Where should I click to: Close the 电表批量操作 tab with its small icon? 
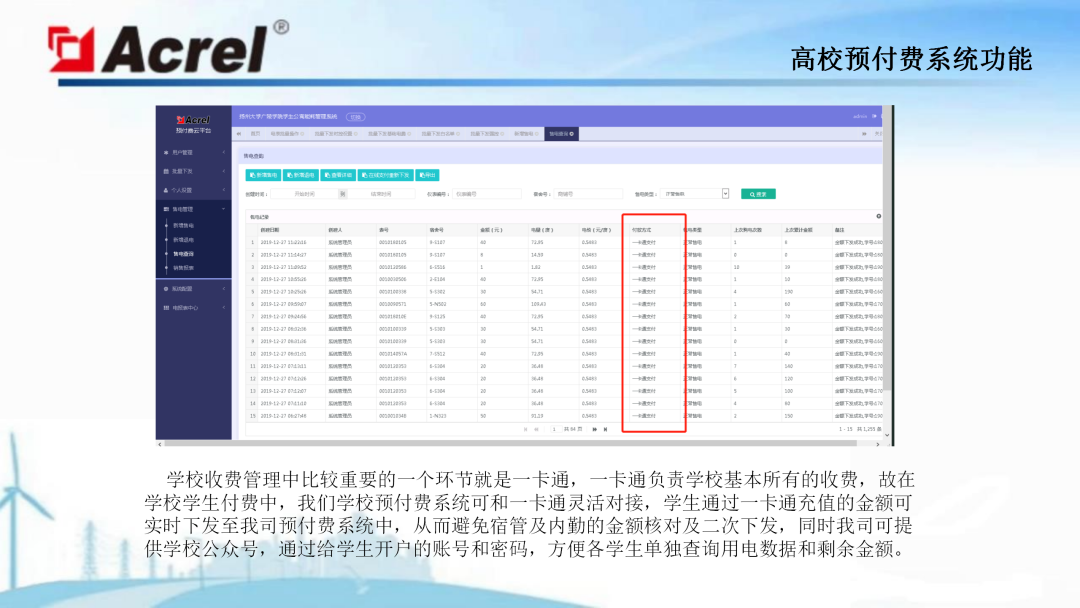point(302,134)
